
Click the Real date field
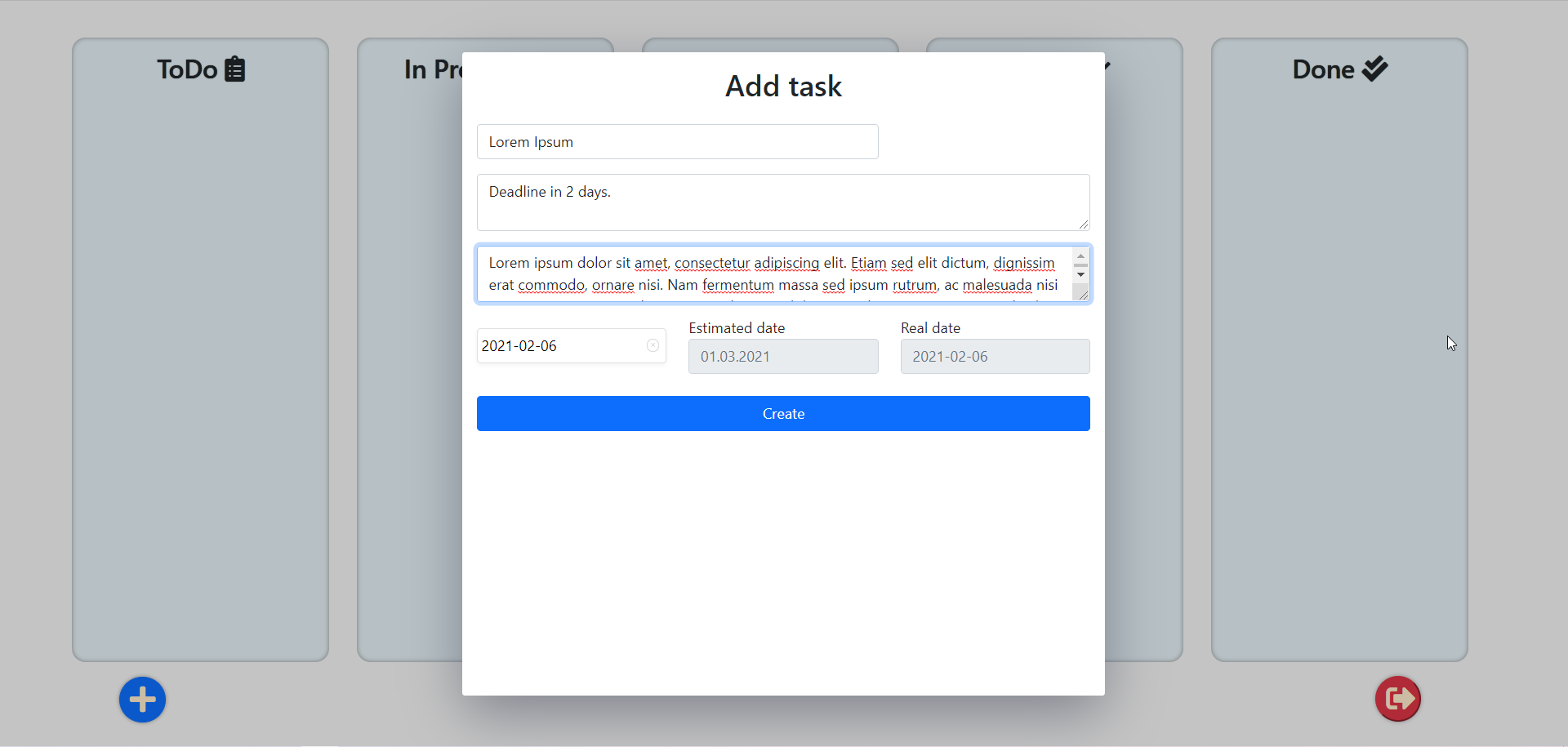coord(996,357)
